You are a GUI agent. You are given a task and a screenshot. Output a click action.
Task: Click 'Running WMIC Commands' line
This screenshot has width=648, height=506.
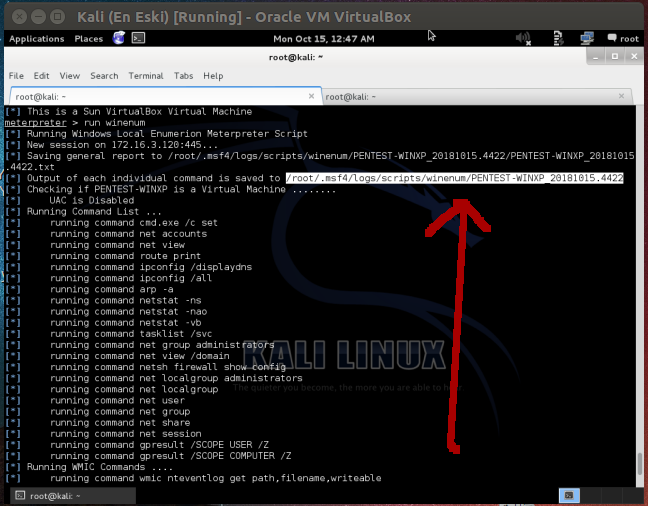(100, 467)
